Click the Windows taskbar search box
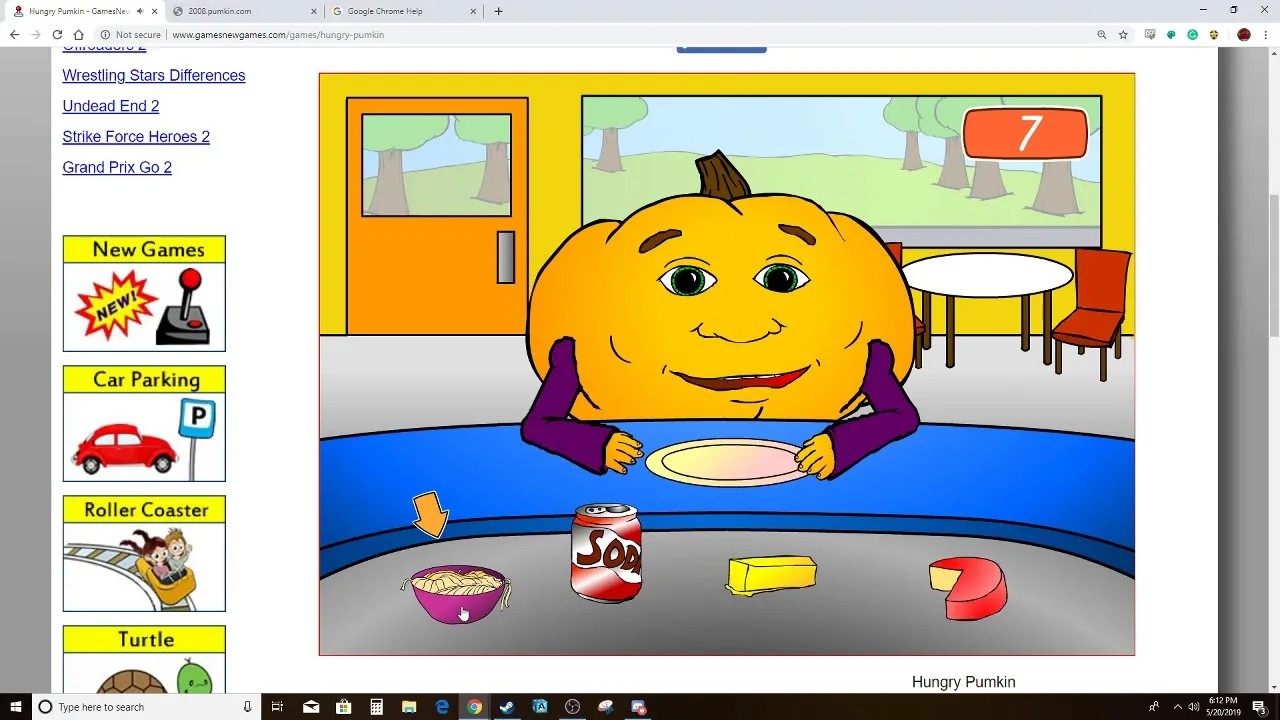Screen dimensions: 1280x720 pyautogui.click(x=147, y=707)
